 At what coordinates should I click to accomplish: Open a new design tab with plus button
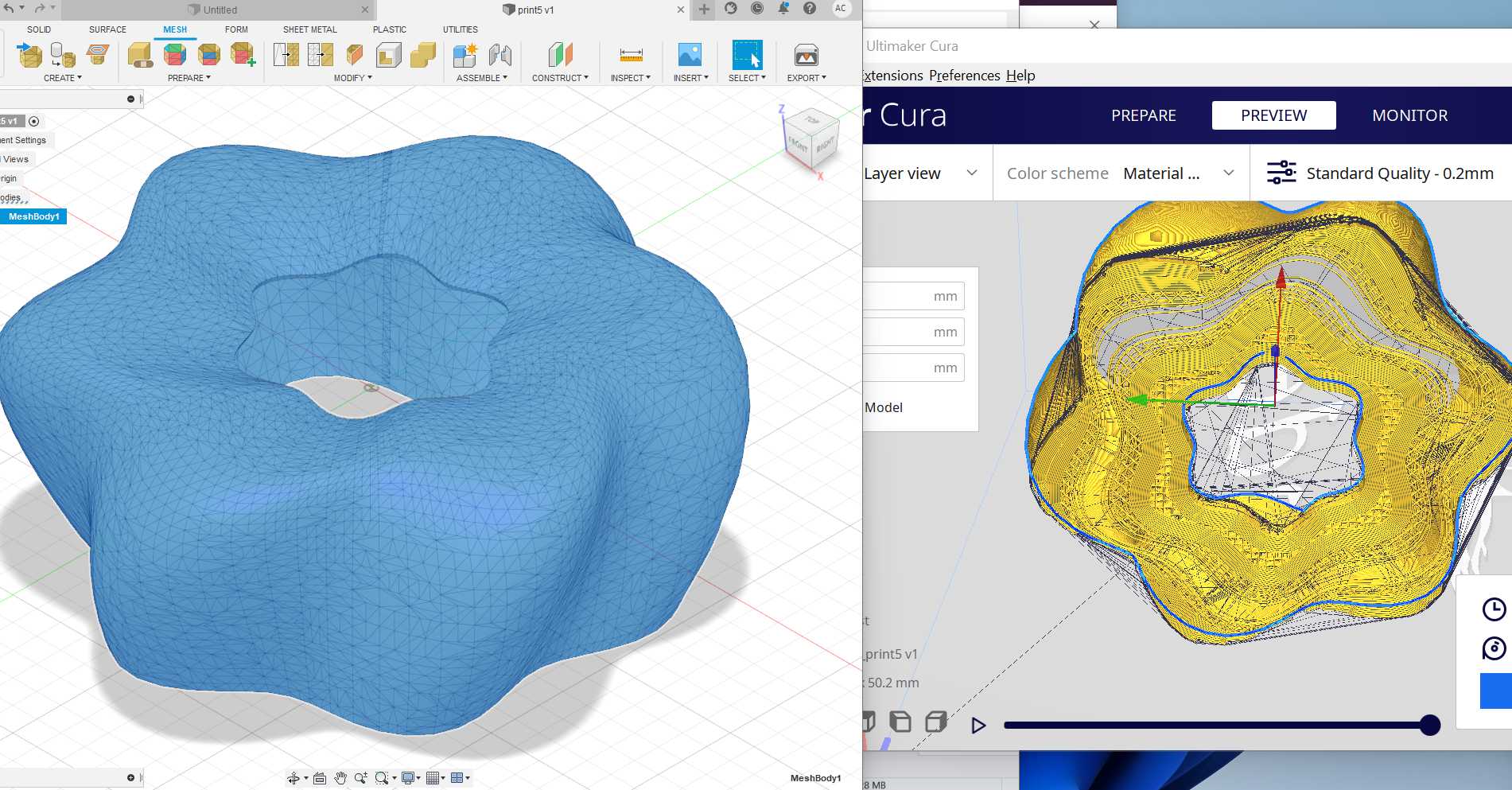pos(704,10)
